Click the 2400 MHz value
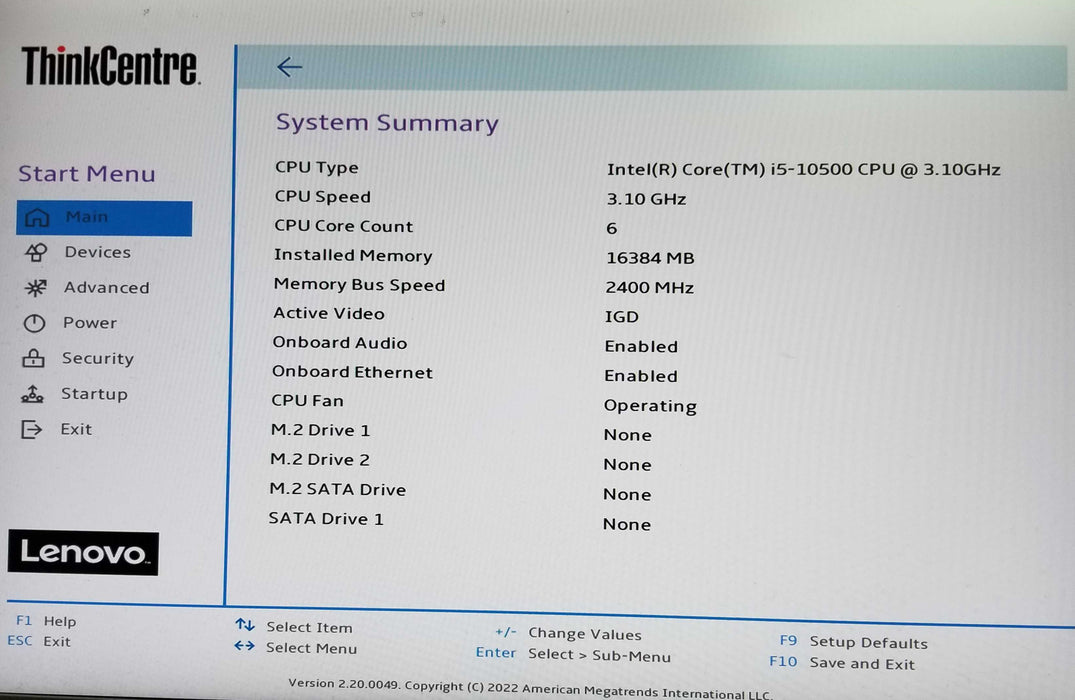This screenshot has width=1075, height=700. [649, 287]
